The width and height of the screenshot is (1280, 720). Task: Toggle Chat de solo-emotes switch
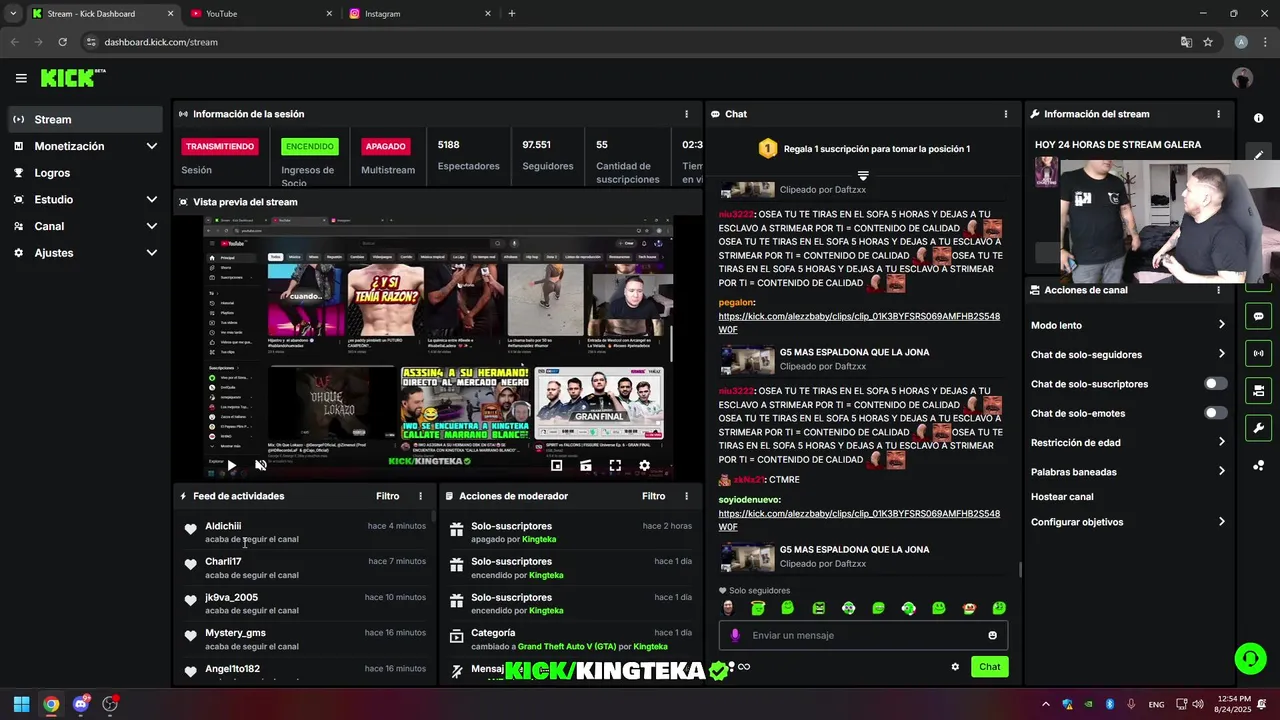tap(1215, 413)
